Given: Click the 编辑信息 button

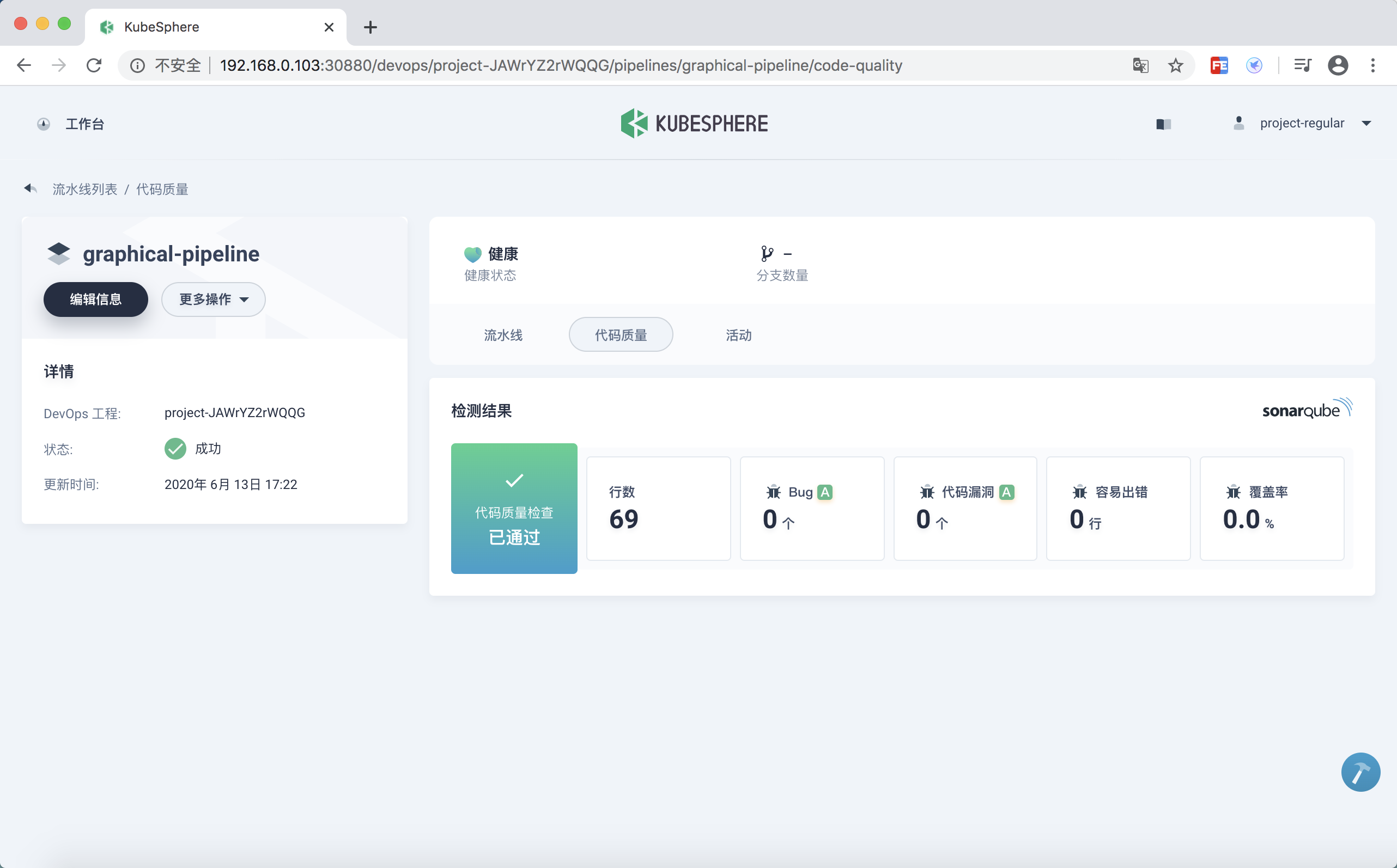Looking at the screenshot, I should click(x=95, y=299).
